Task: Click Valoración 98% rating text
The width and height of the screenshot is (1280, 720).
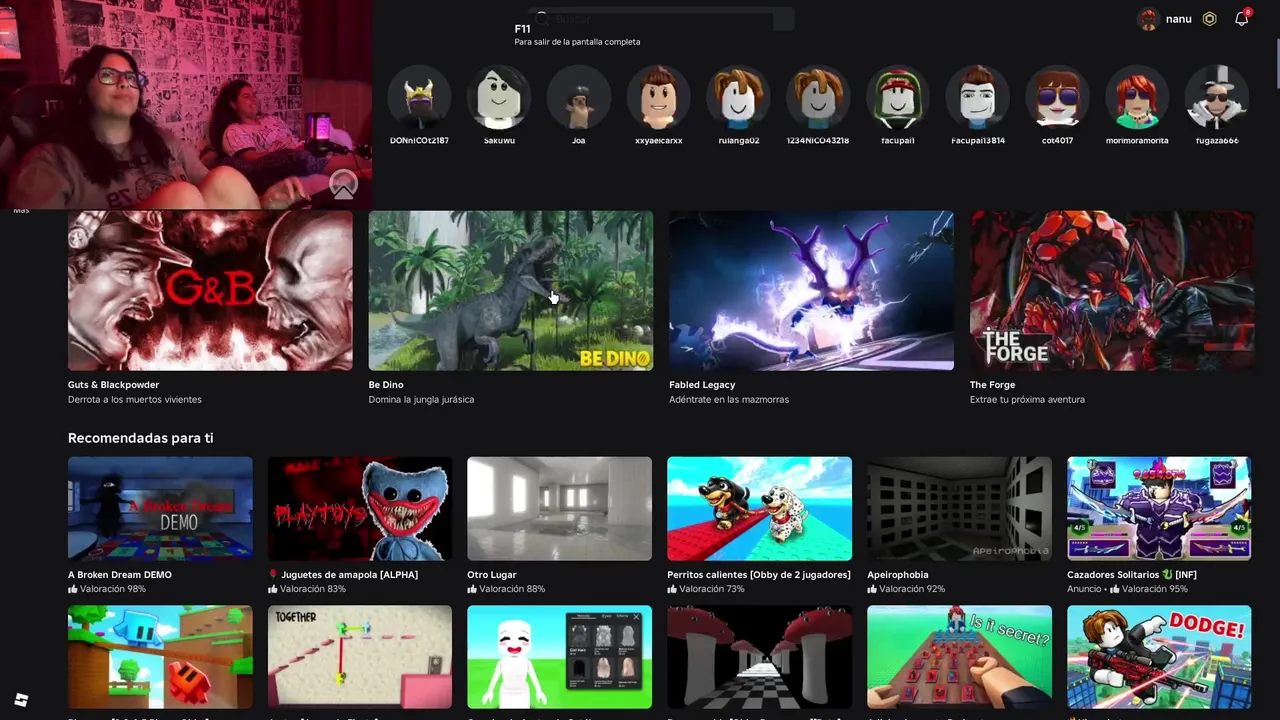Action: pos(112,589)
